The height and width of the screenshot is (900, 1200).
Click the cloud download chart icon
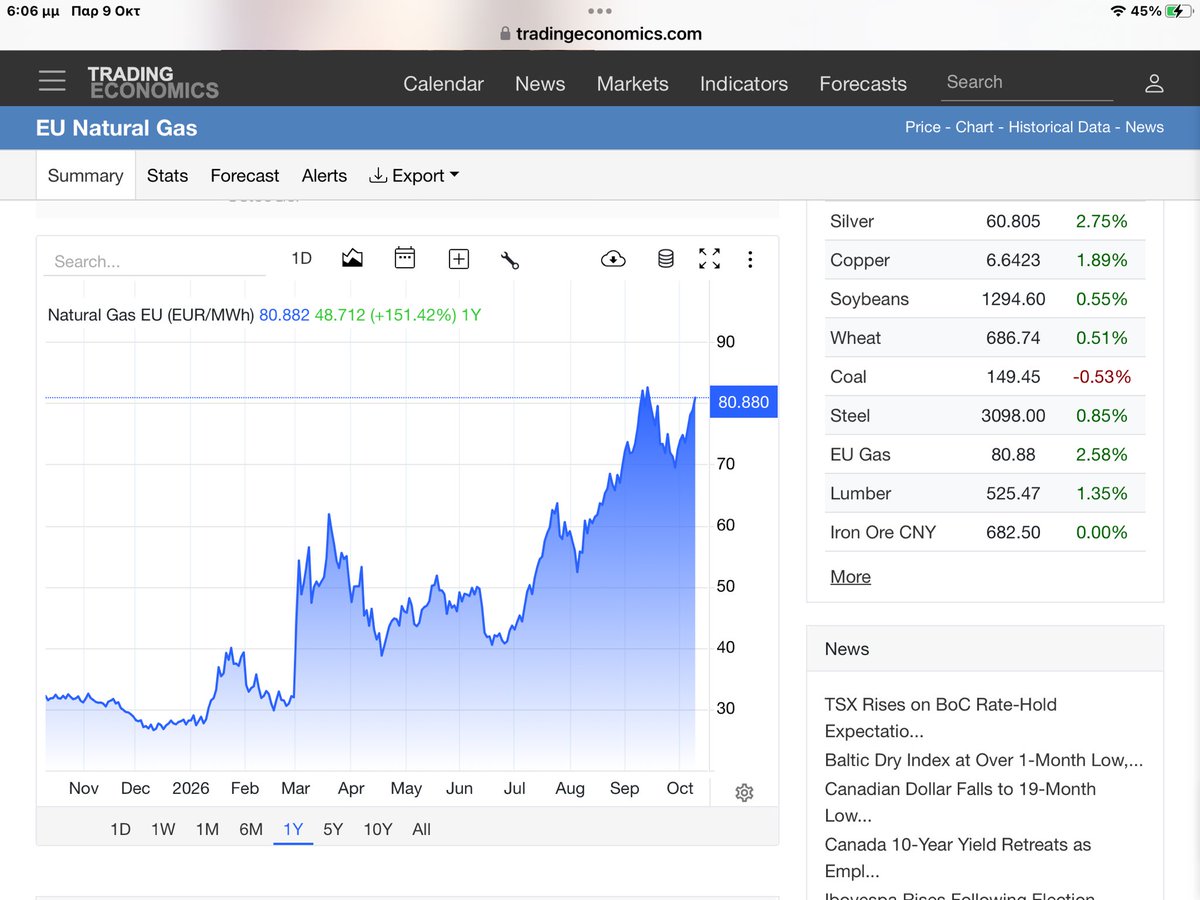[x=613, y=259]
